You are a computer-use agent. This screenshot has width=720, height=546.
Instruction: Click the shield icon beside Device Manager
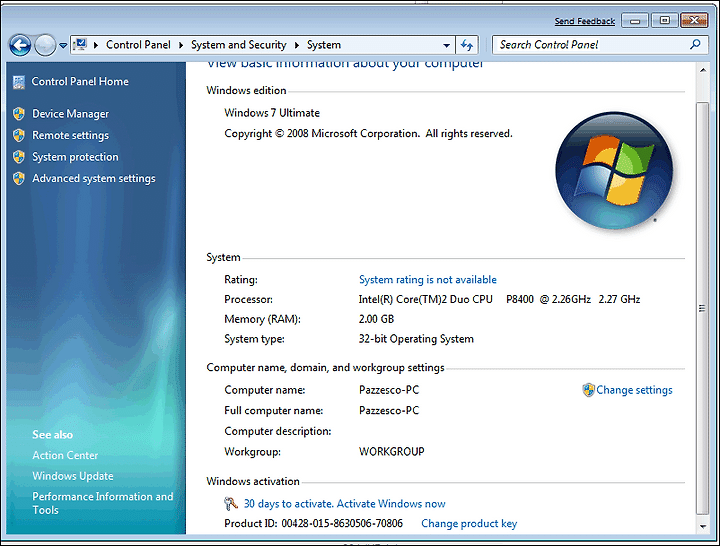(x=19, y=113)
